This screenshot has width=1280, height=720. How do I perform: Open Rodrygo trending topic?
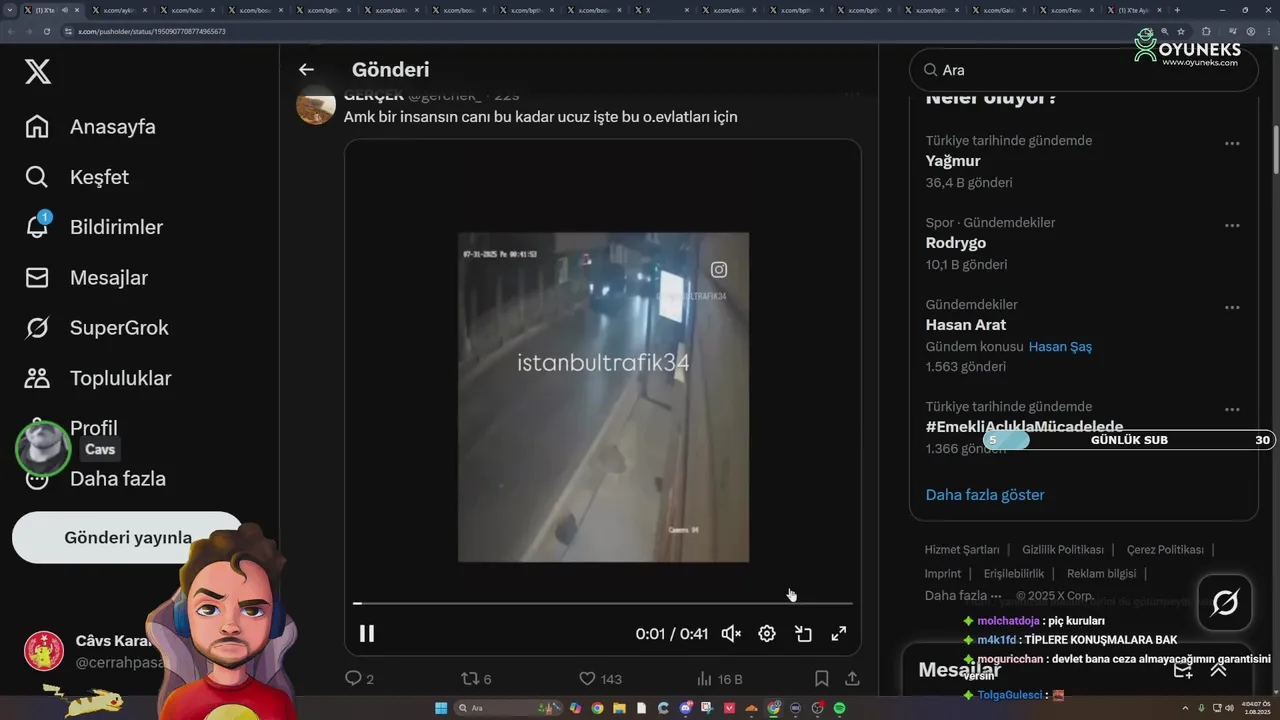coord(956,243)
